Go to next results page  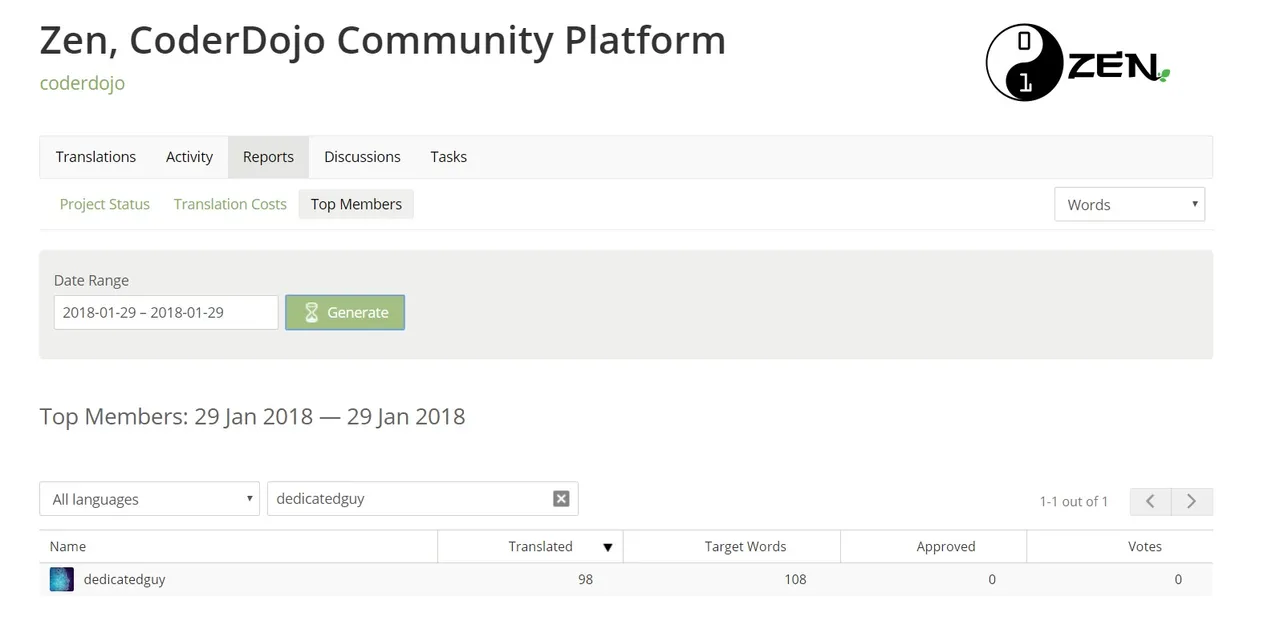pos(1192,501)
